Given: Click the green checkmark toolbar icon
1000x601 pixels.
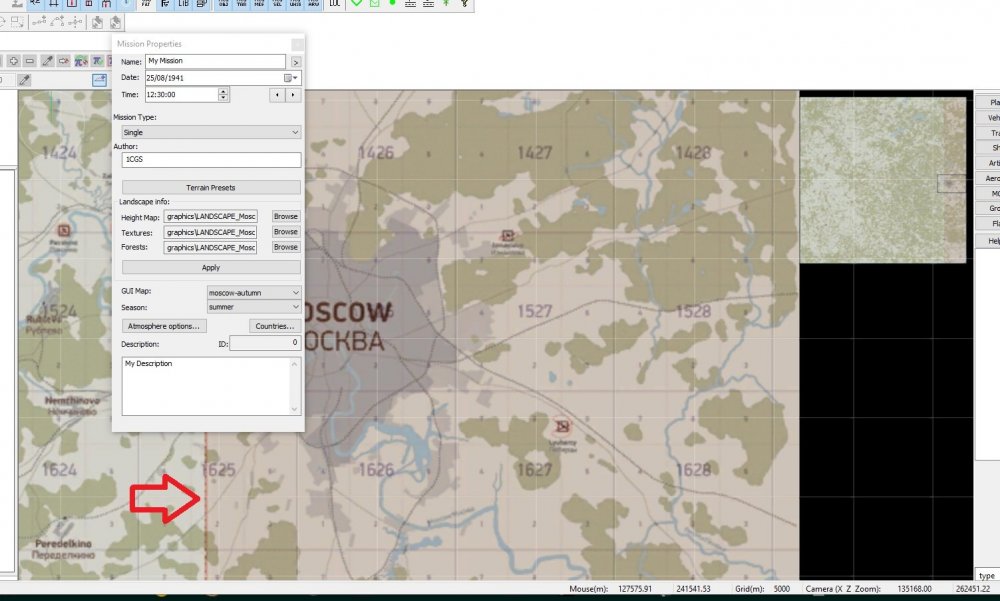Looking at the screenshot, I should pyautogui.click(x=356, y=5).
